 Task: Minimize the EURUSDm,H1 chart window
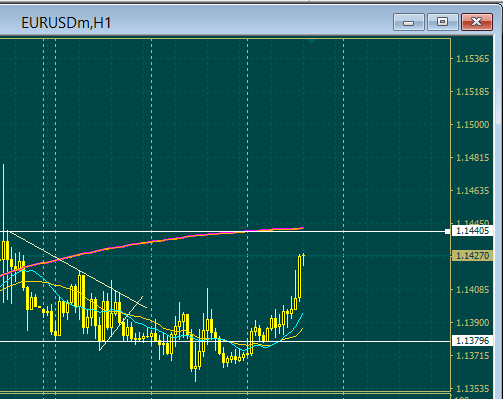point(409,22)
